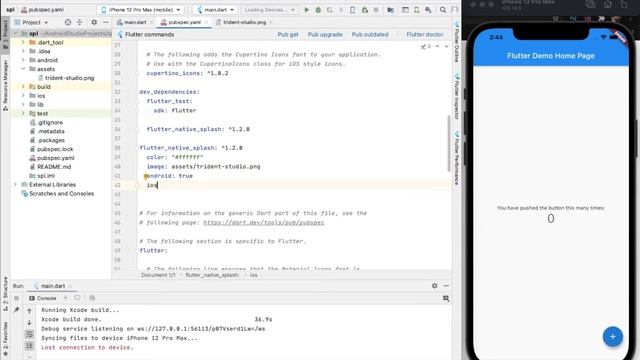Expand the lib folder
This screenshot has height=360, width=640.
(x=23, y=104)
